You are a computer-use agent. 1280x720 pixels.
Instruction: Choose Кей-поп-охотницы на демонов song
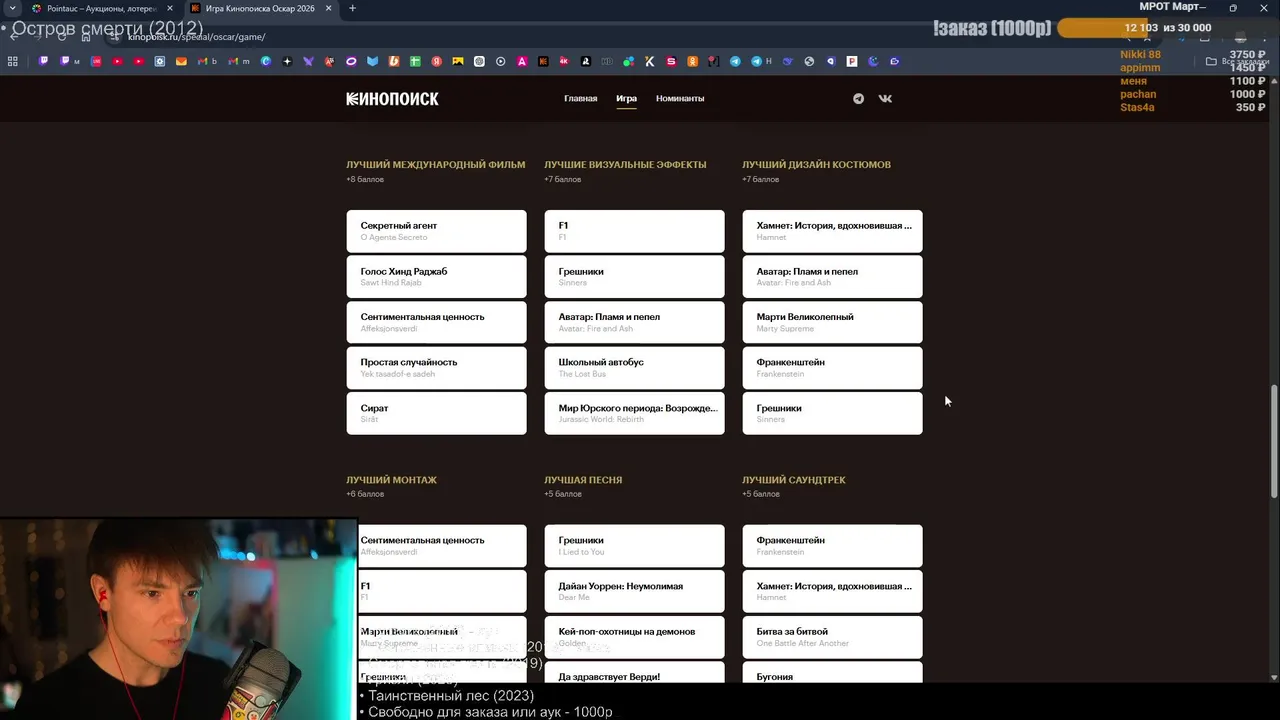[634, 637]
